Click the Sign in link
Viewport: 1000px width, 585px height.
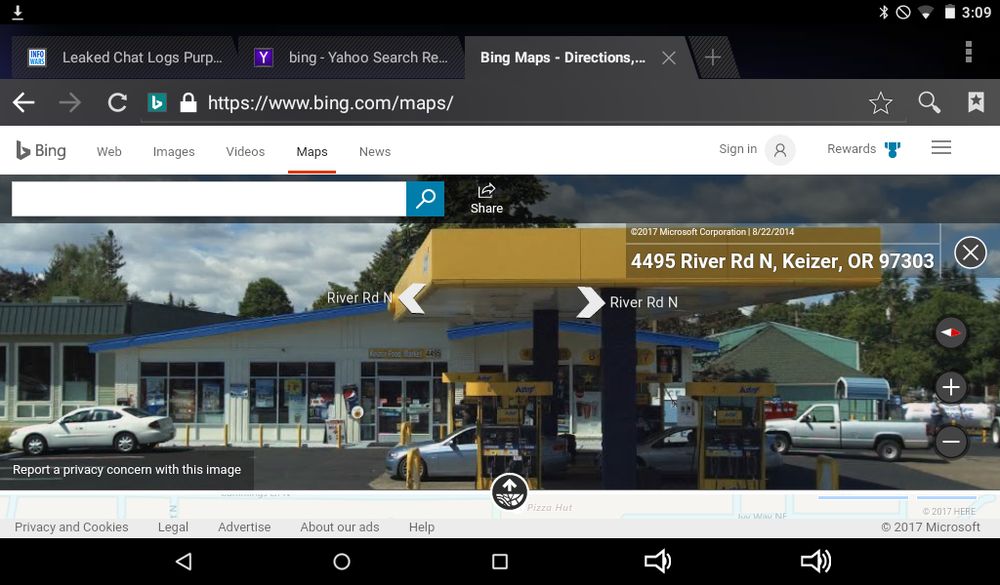738,149
